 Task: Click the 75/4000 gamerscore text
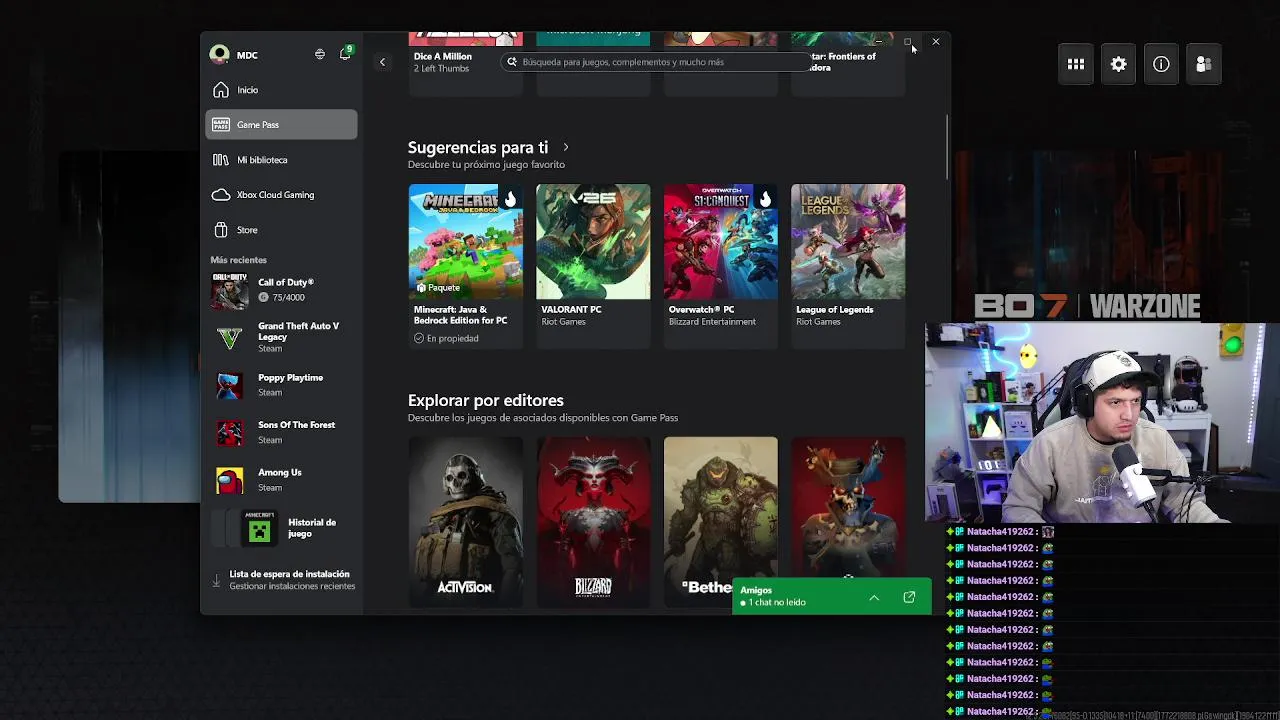click(x=288, y=297)
